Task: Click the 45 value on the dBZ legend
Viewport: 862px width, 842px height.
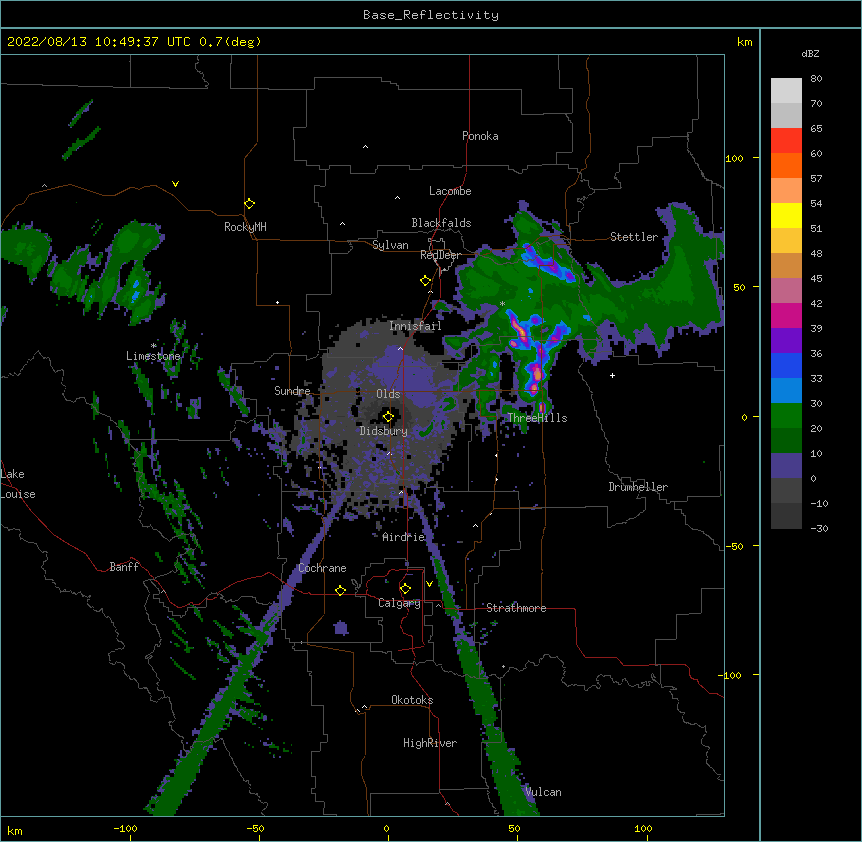Action: click(816, 279)
